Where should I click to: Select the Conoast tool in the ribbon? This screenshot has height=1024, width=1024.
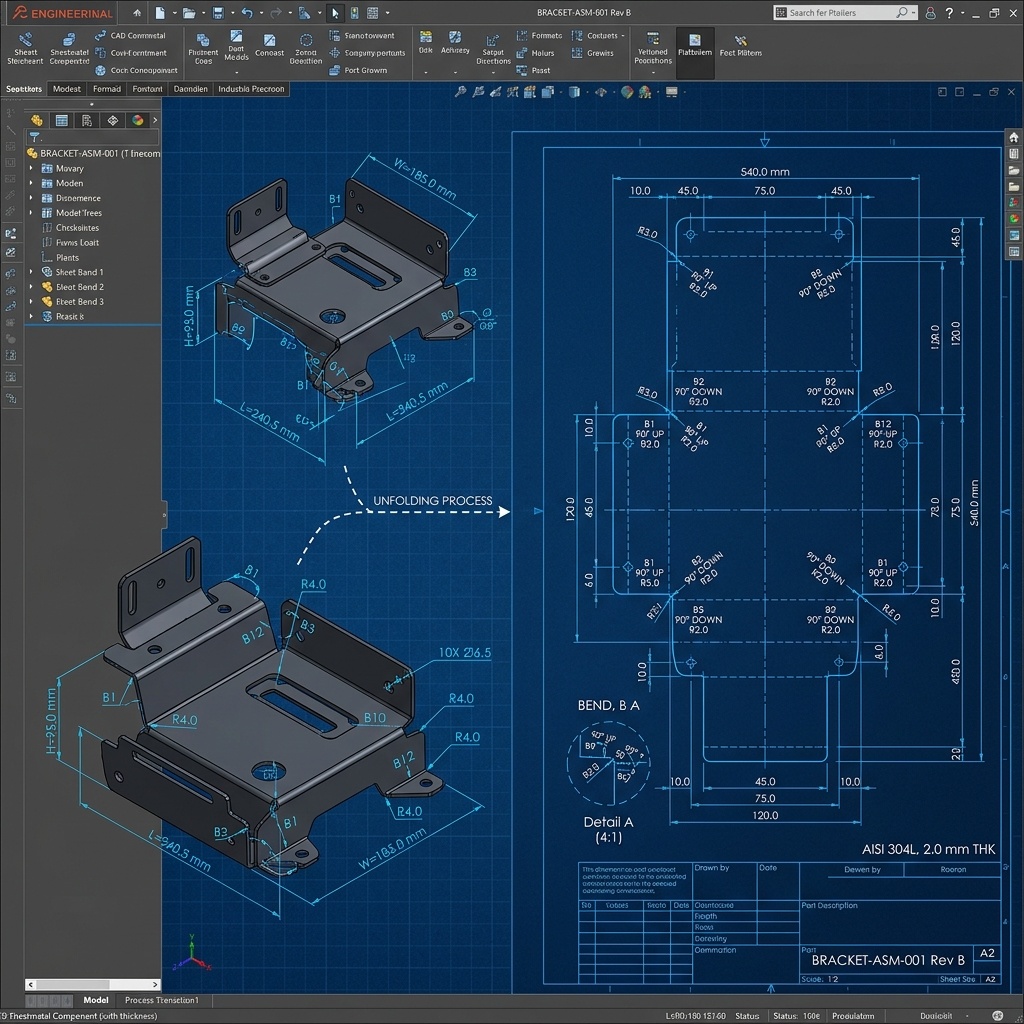(x=269, y=46)
